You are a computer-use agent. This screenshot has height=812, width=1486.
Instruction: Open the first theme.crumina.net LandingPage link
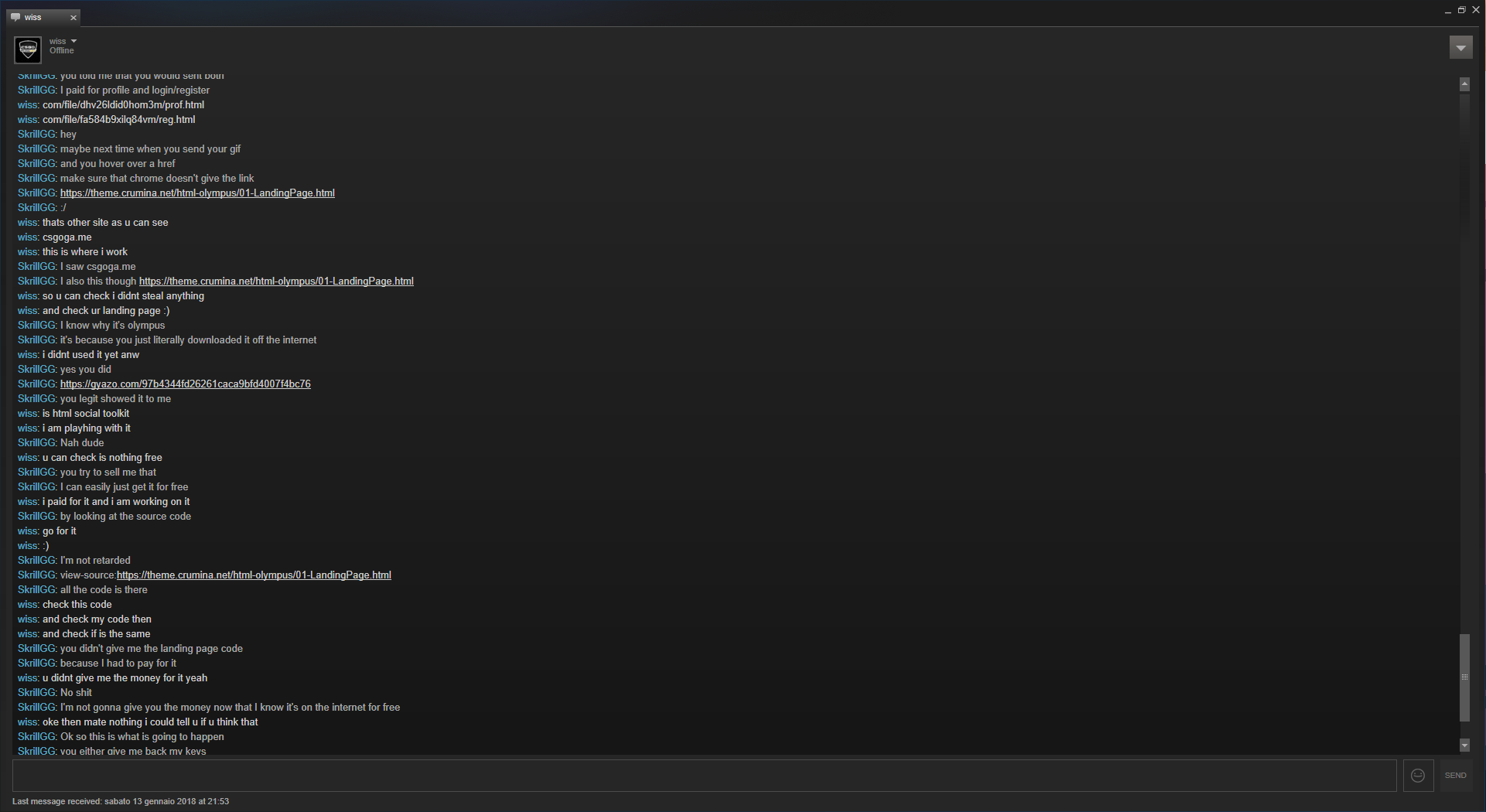click(x=197, y=193)
